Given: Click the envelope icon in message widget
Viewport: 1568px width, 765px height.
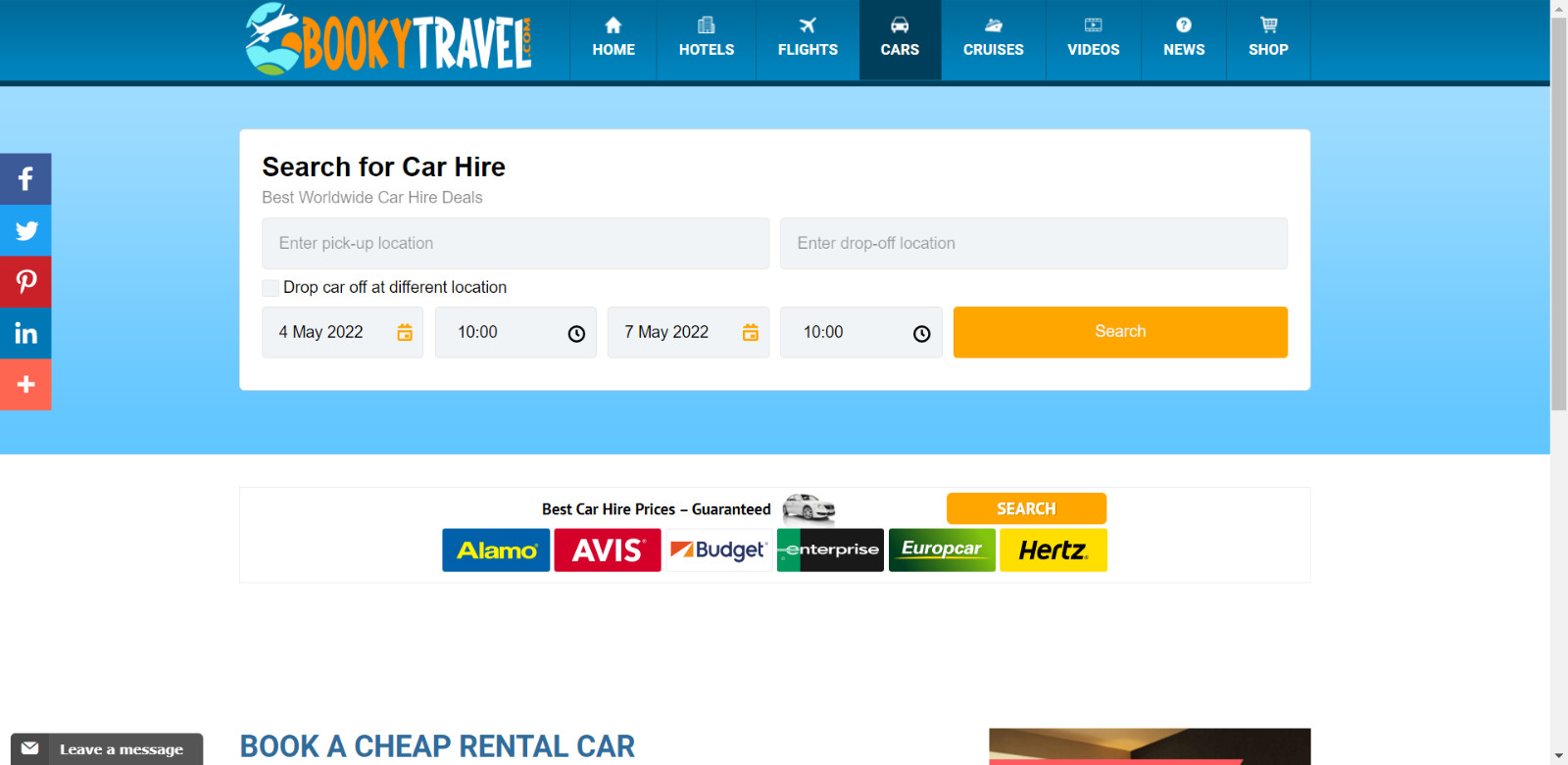Looking at the screenshot, I should [30, 748].
